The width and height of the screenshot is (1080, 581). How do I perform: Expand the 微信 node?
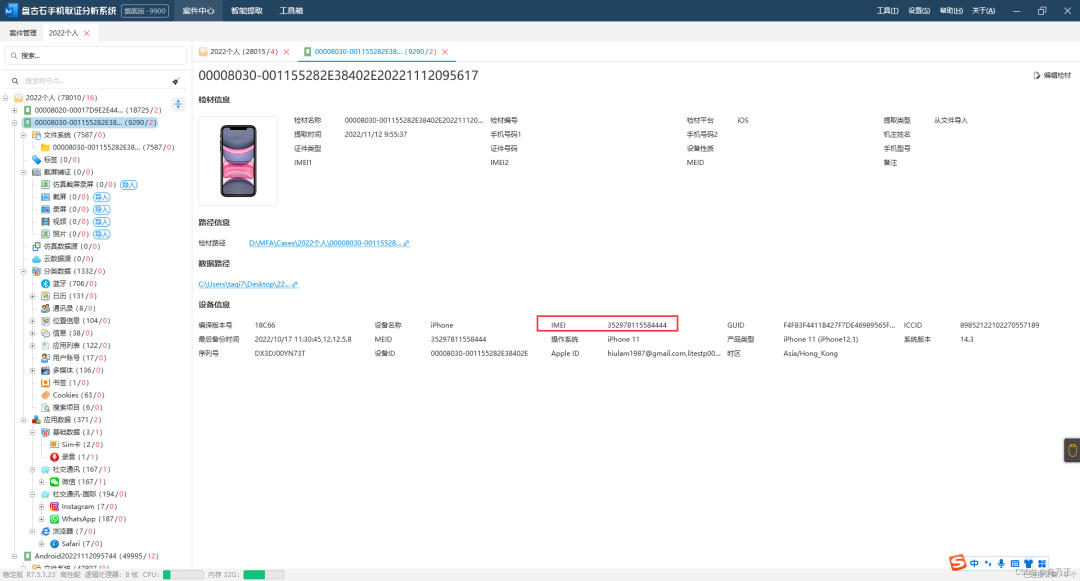(x=41, y=482)
